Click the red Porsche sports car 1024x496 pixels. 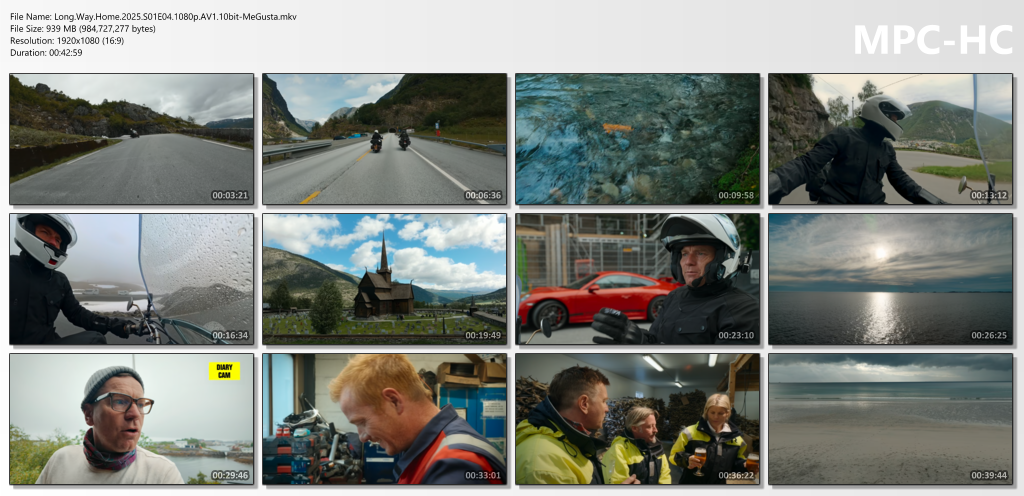coord(588,296)
